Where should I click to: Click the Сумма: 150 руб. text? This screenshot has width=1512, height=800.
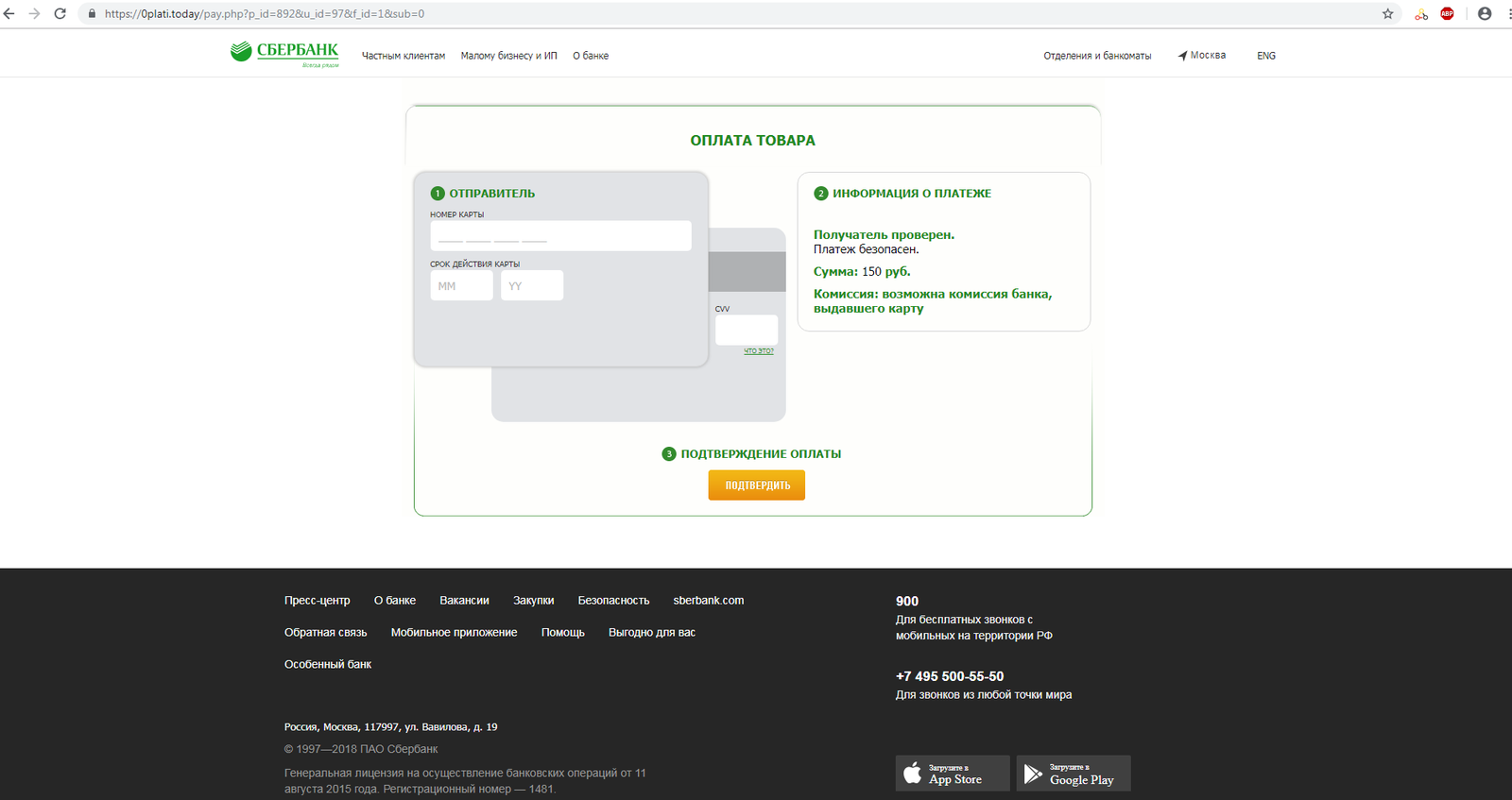pos(862,272)
